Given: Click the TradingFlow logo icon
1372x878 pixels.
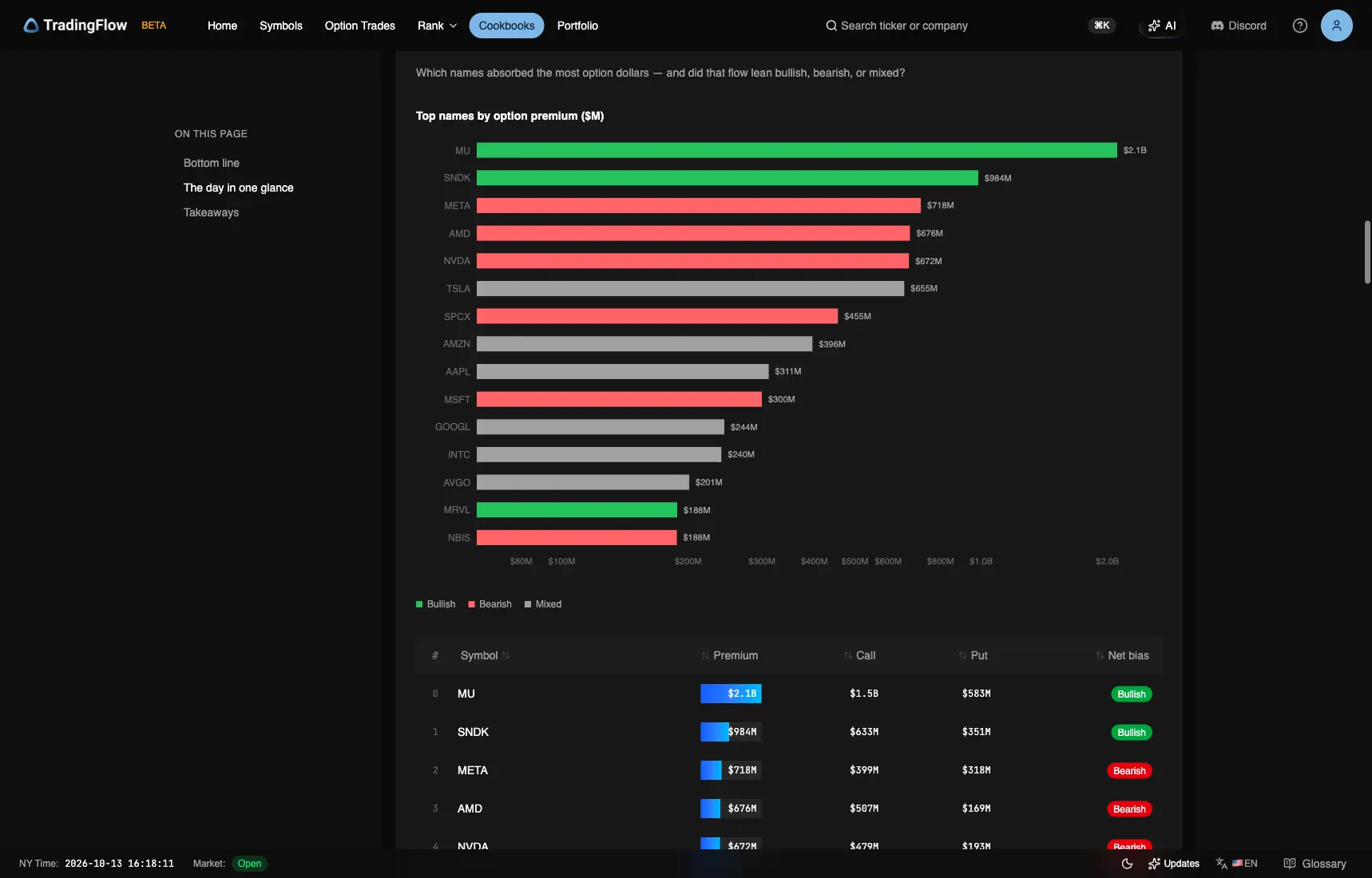Looking at the screenshot, I should coord(31,26).
